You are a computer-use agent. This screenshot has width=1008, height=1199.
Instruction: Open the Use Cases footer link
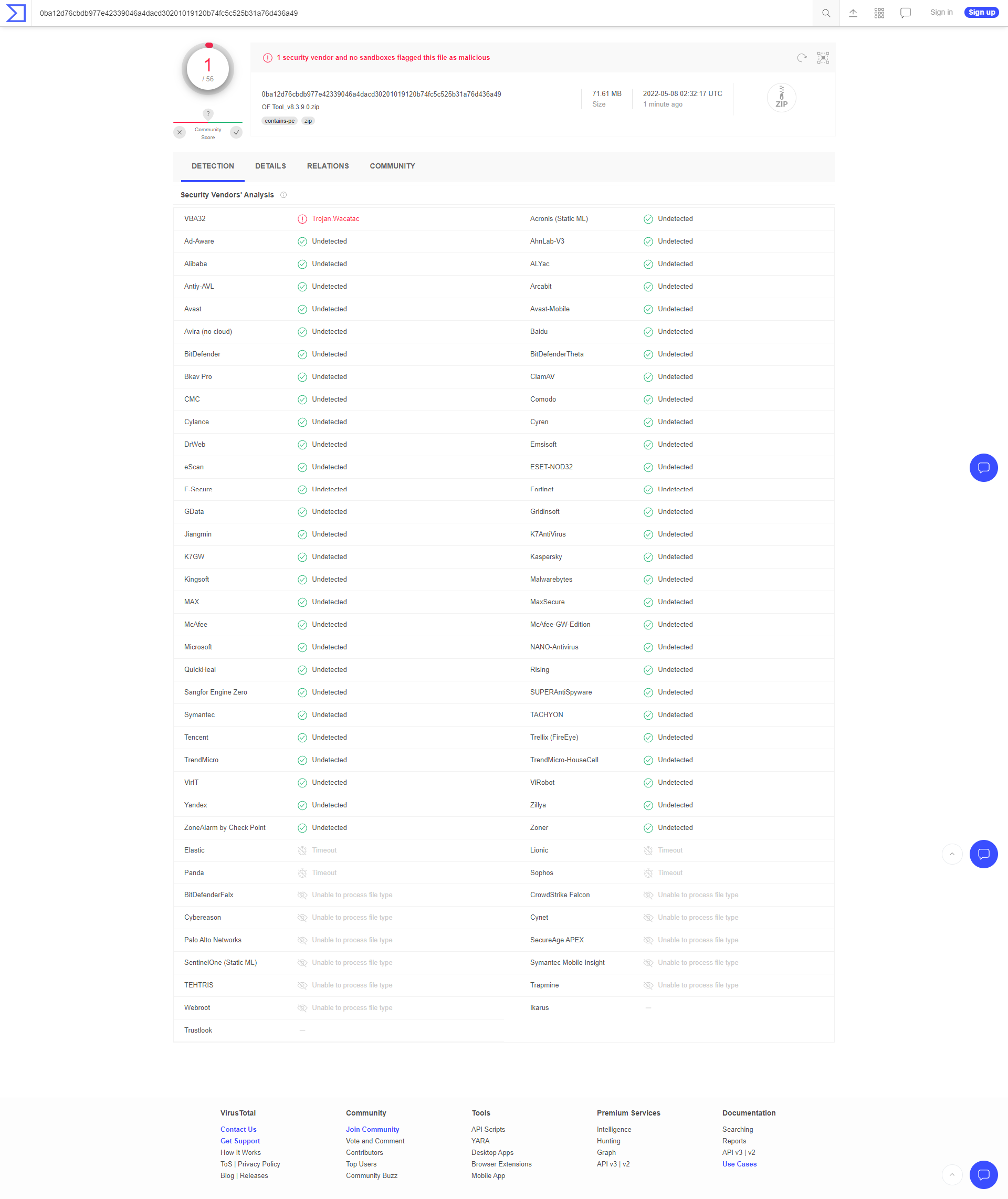(x=739, y=1164)
